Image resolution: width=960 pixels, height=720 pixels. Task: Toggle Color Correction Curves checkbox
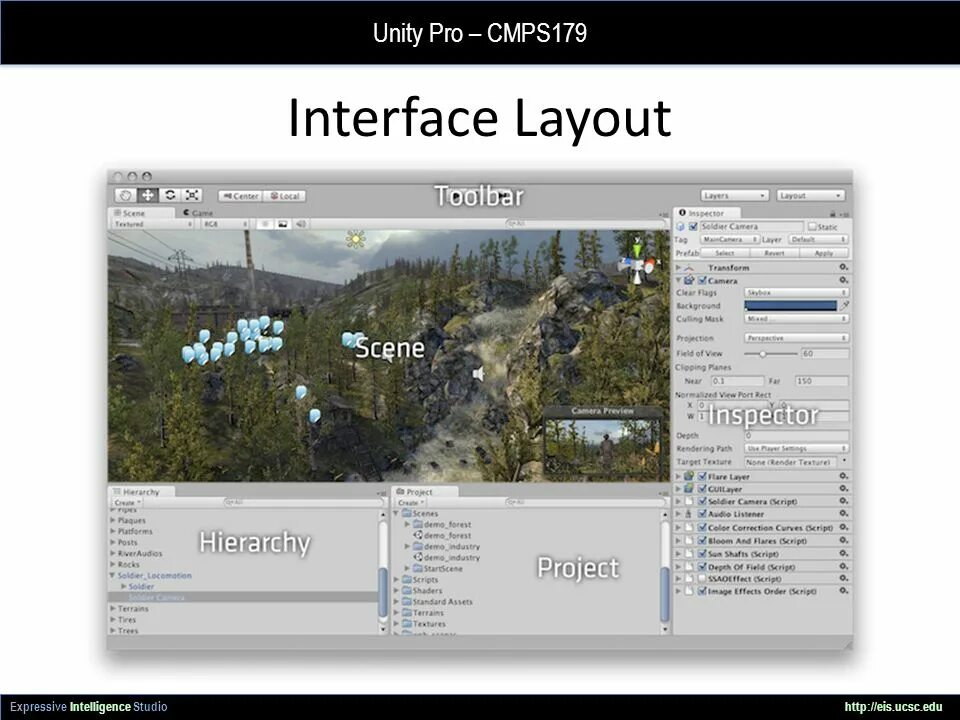tap(702, 527)
